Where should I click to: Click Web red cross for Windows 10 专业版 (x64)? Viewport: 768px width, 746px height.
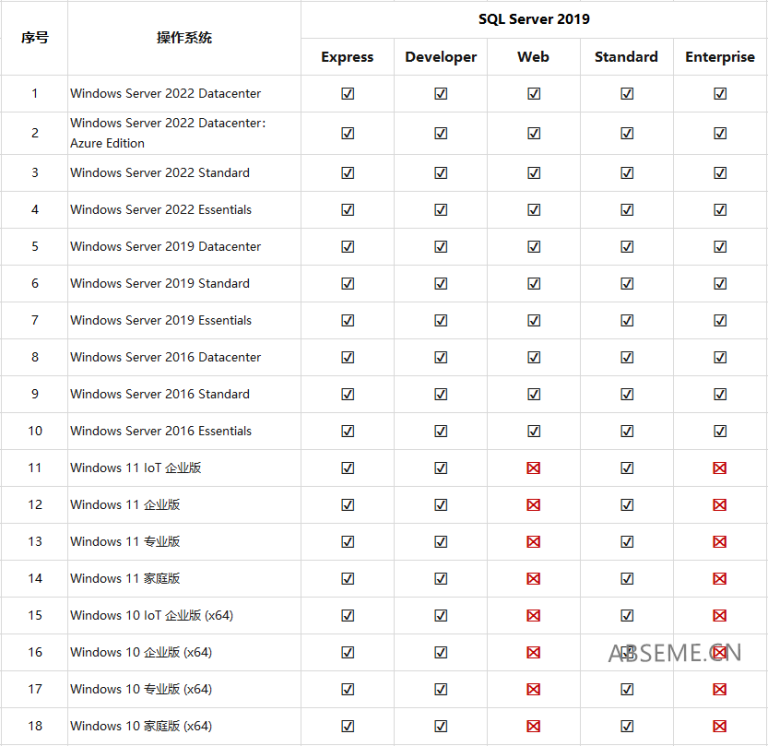click(533, 689)
